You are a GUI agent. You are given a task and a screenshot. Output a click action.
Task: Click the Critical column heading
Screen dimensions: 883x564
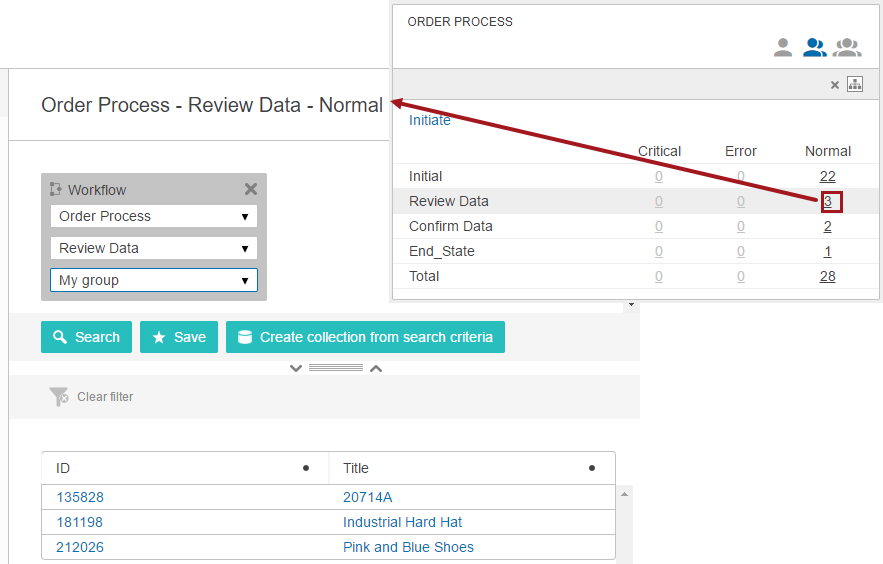point(659,151)
